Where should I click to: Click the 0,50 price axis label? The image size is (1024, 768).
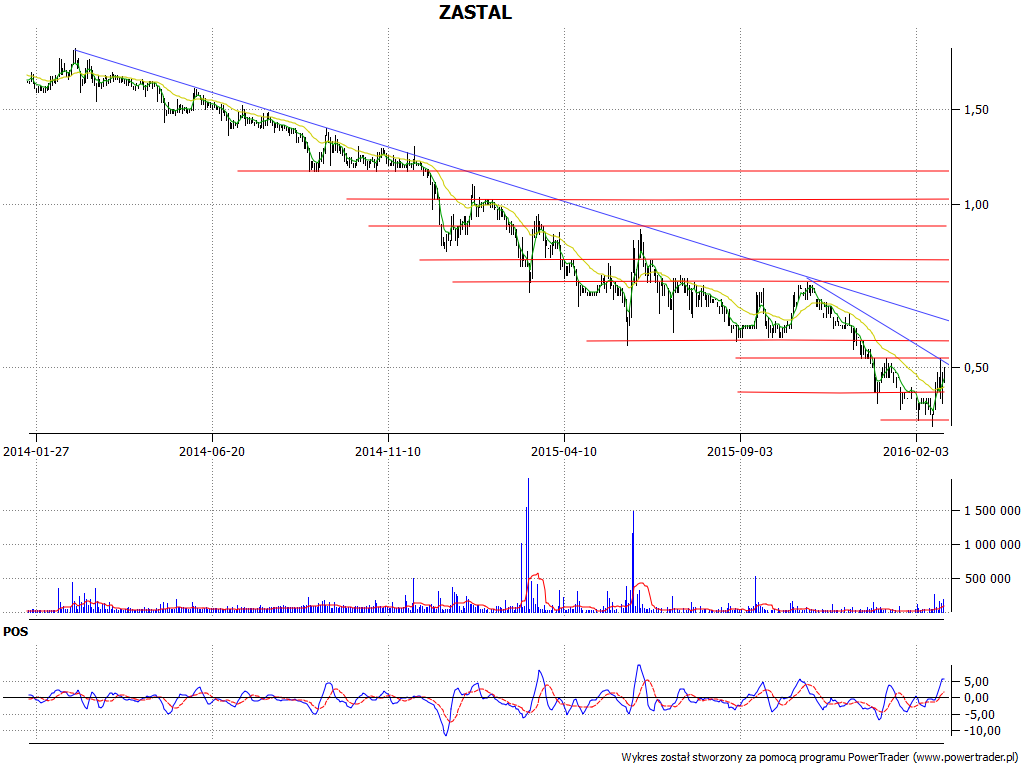pyautogui.click(x=976, y=368)
